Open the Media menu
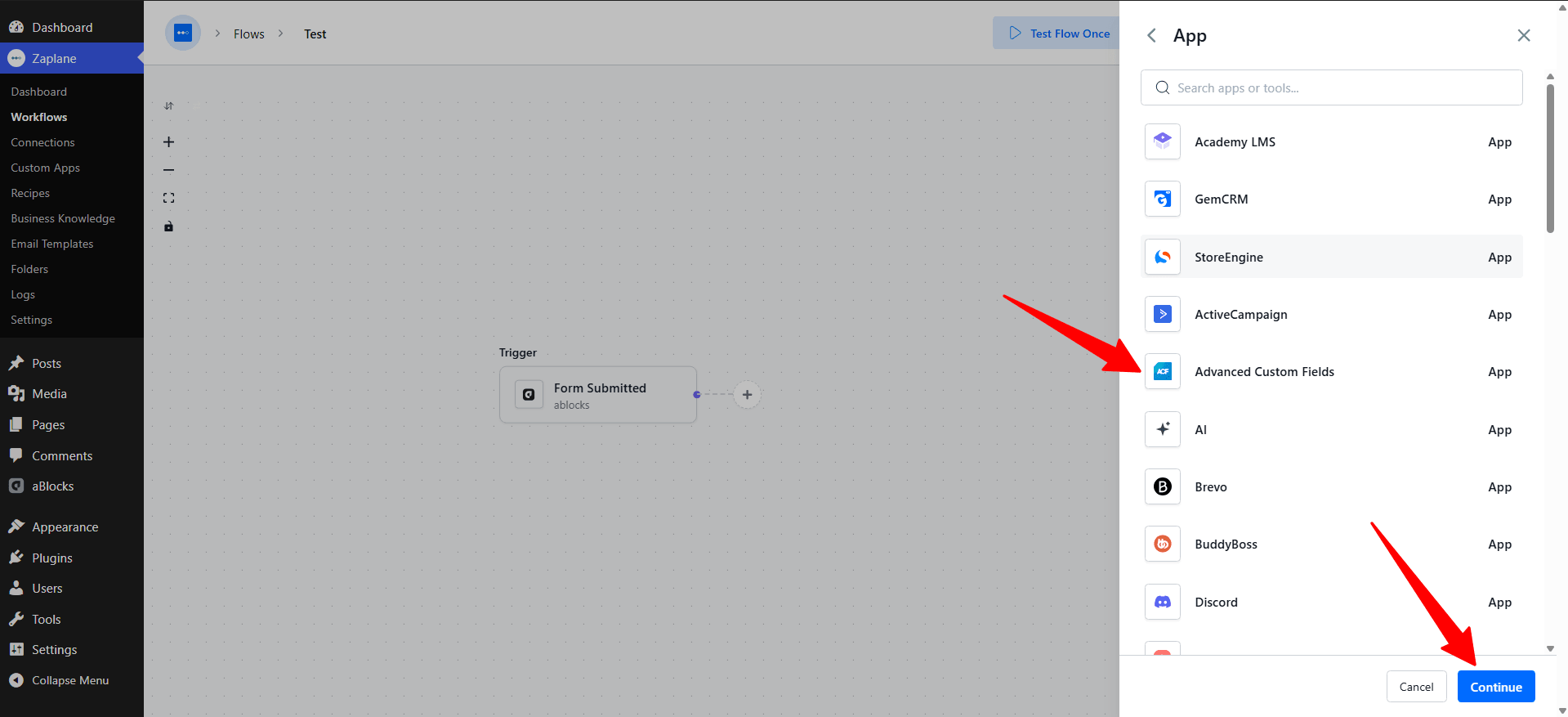This screenshot has width=1568, height=717. [x=72, y=393]
